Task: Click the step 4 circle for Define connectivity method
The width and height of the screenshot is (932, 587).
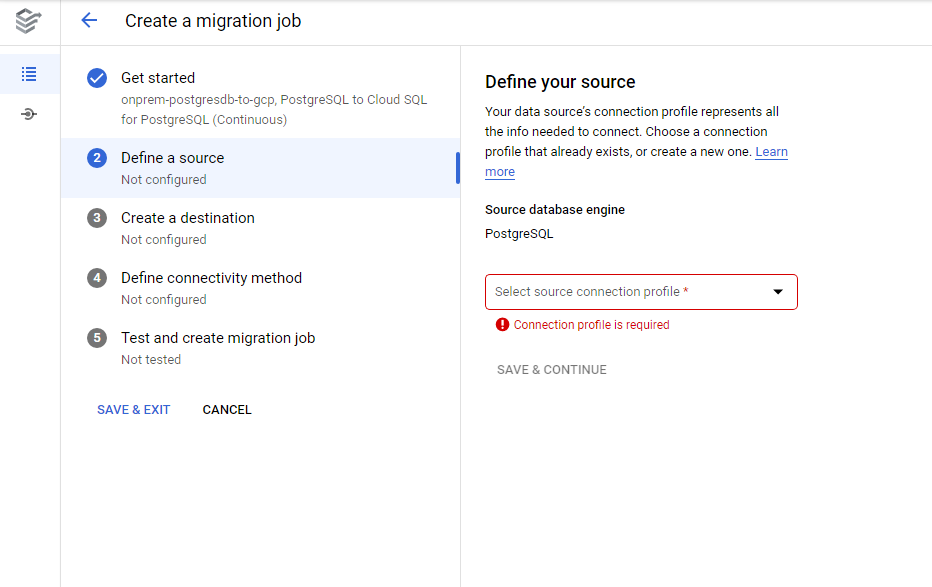Action: coord(96,278)
